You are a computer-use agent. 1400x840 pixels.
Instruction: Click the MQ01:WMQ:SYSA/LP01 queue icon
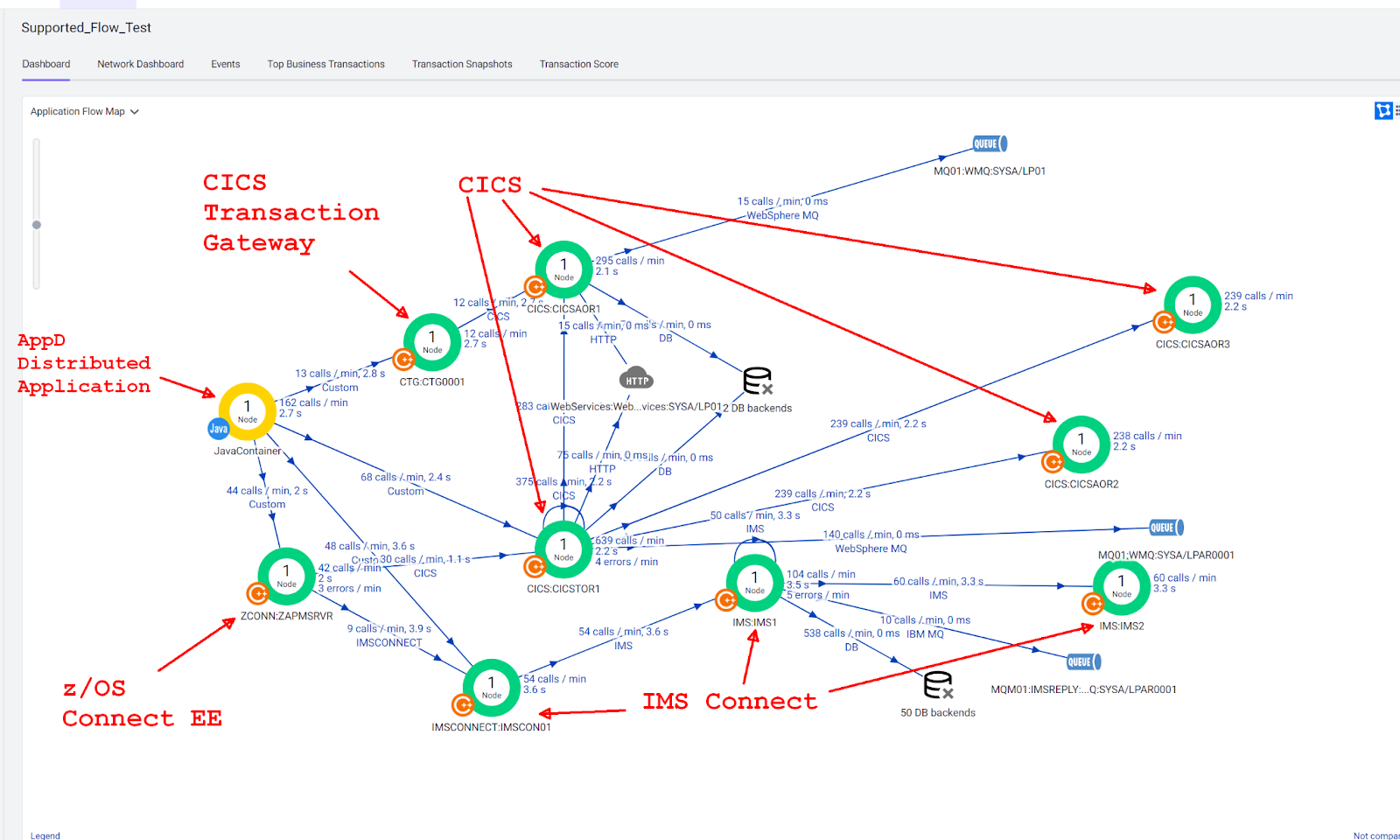(990, 143)
